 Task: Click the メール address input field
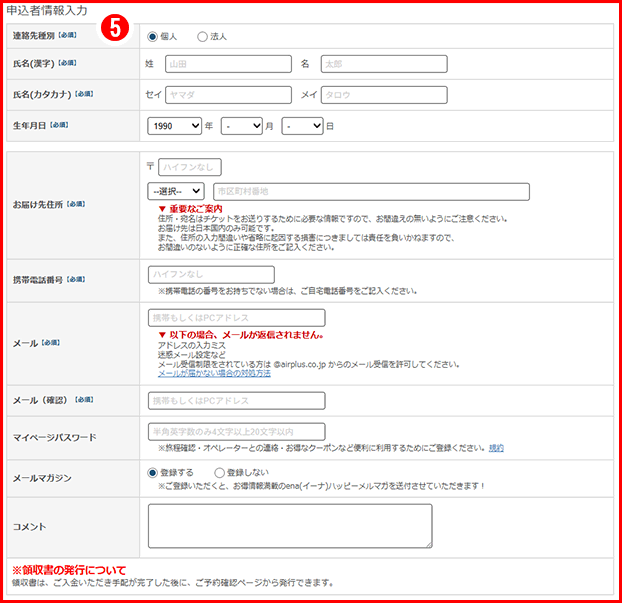[236, 317]
